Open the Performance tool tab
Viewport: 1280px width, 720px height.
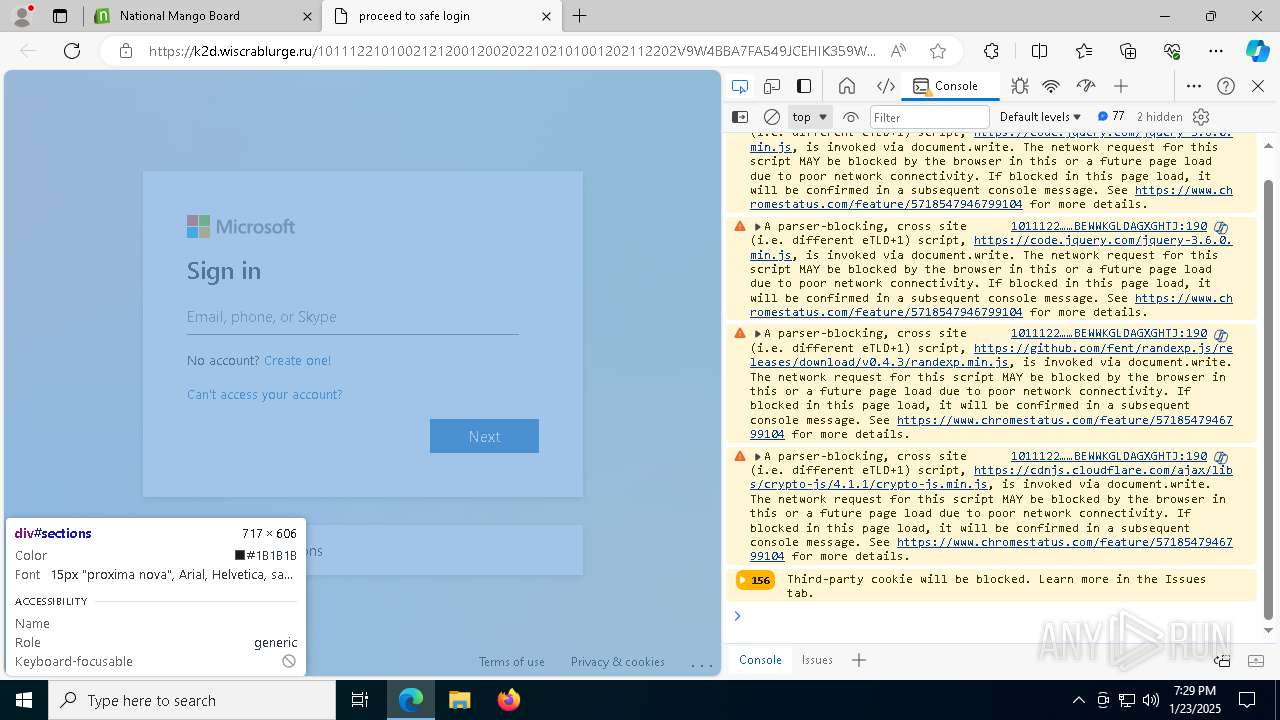[x=1086, y=86]
